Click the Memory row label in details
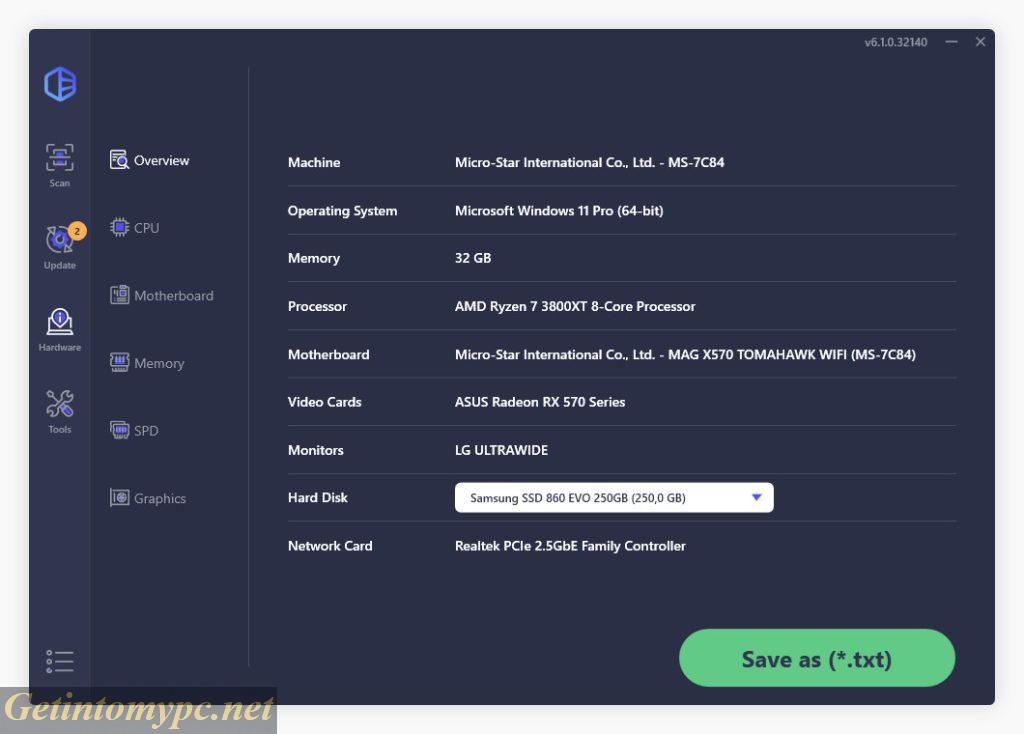The width and height of the screenshot is (1024, 734). click(313, 259)
